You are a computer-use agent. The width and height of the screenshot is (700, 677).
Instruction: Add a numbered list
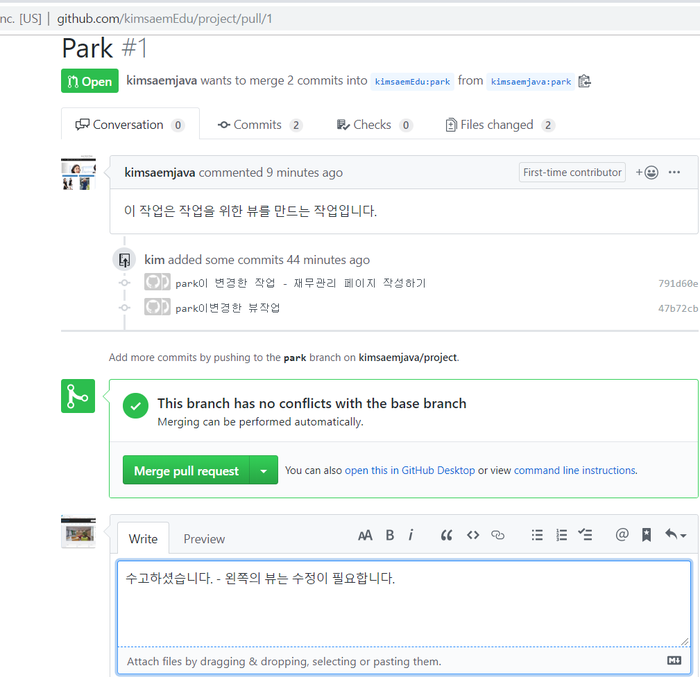561,535
